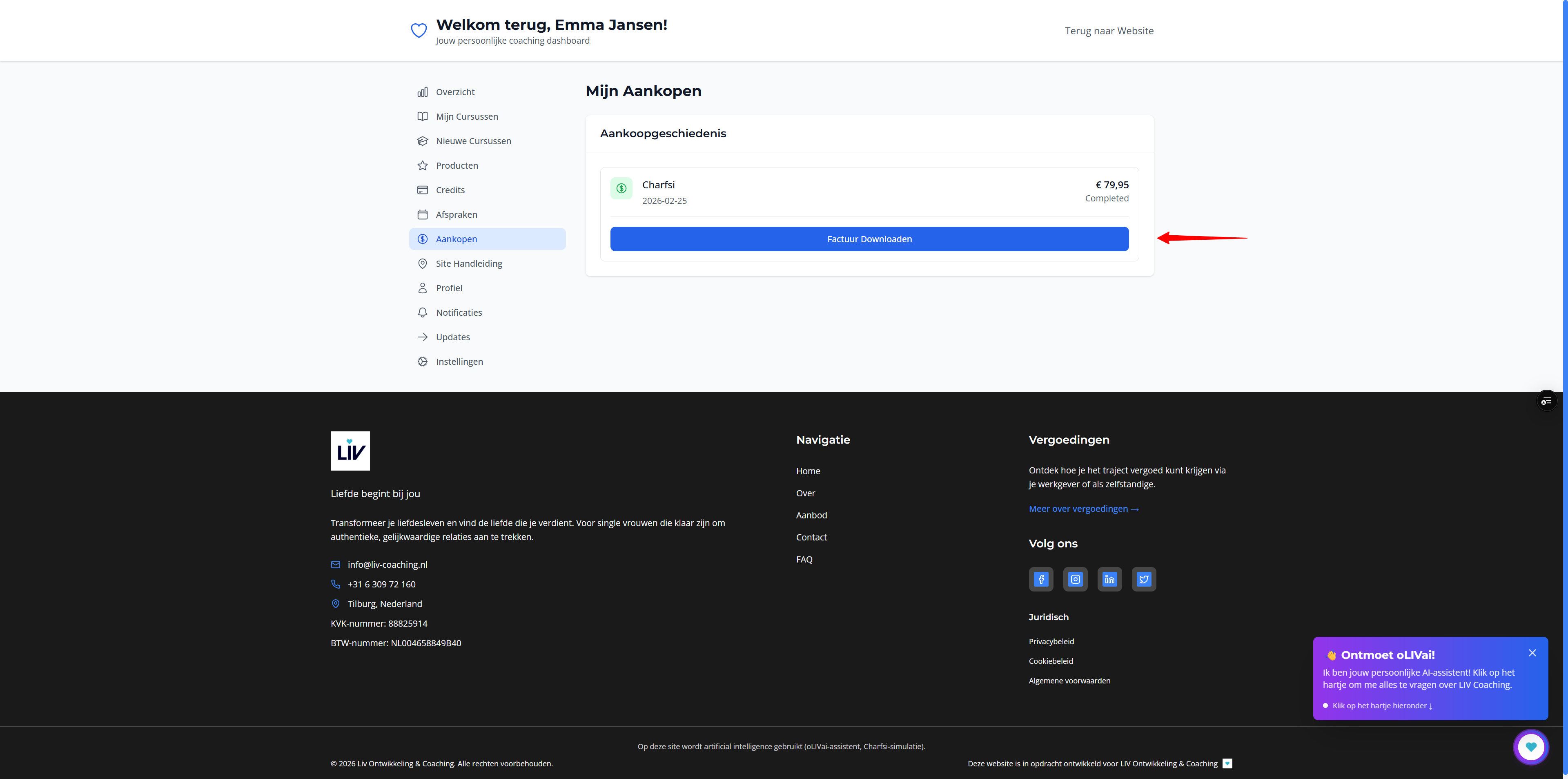Open Producten via the star icon
The width and height of the screenshot is (1568, 779).
point(423,165)
